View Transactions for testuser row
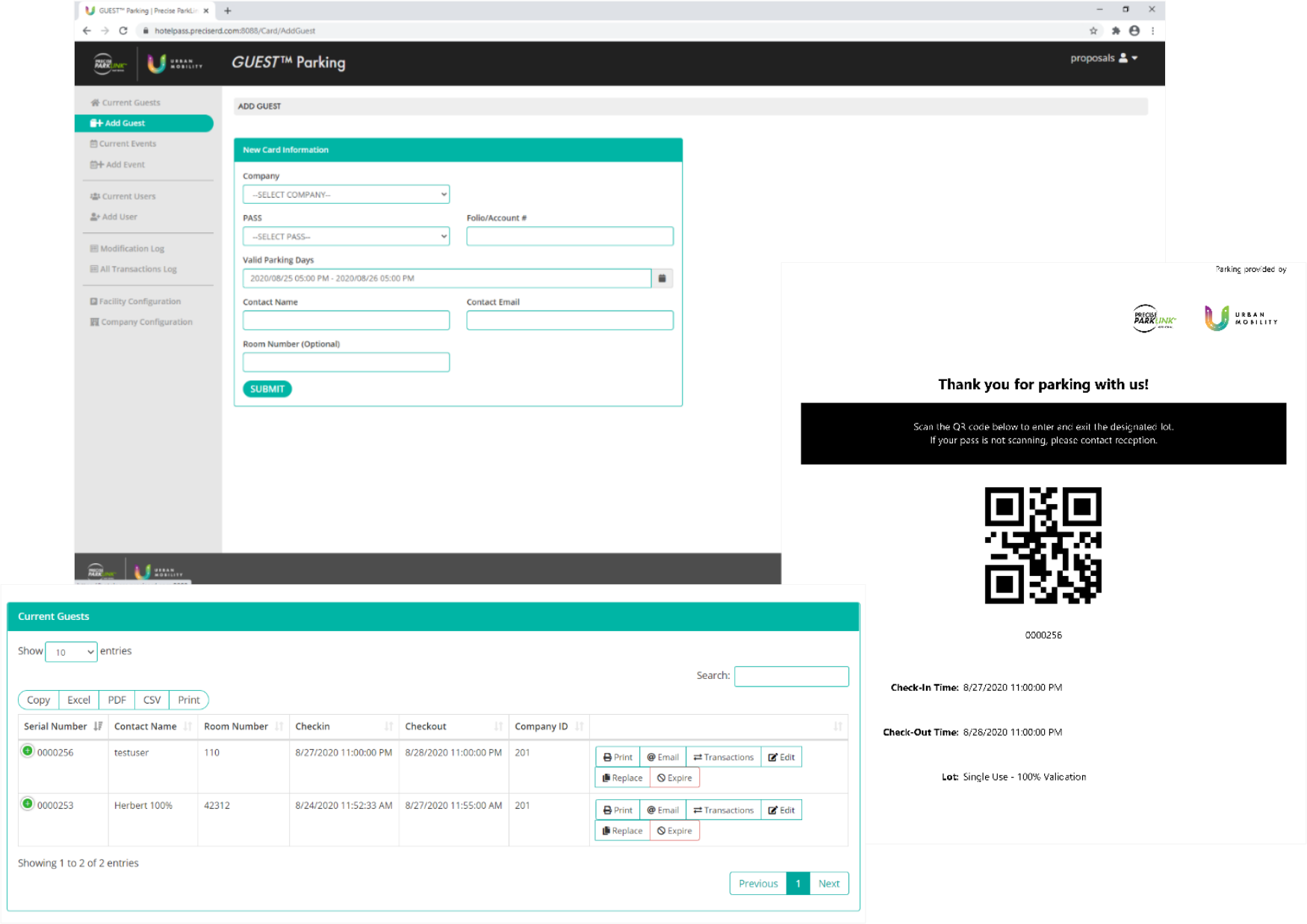This screenshot has height=924, width=1307. pos(723,757)
